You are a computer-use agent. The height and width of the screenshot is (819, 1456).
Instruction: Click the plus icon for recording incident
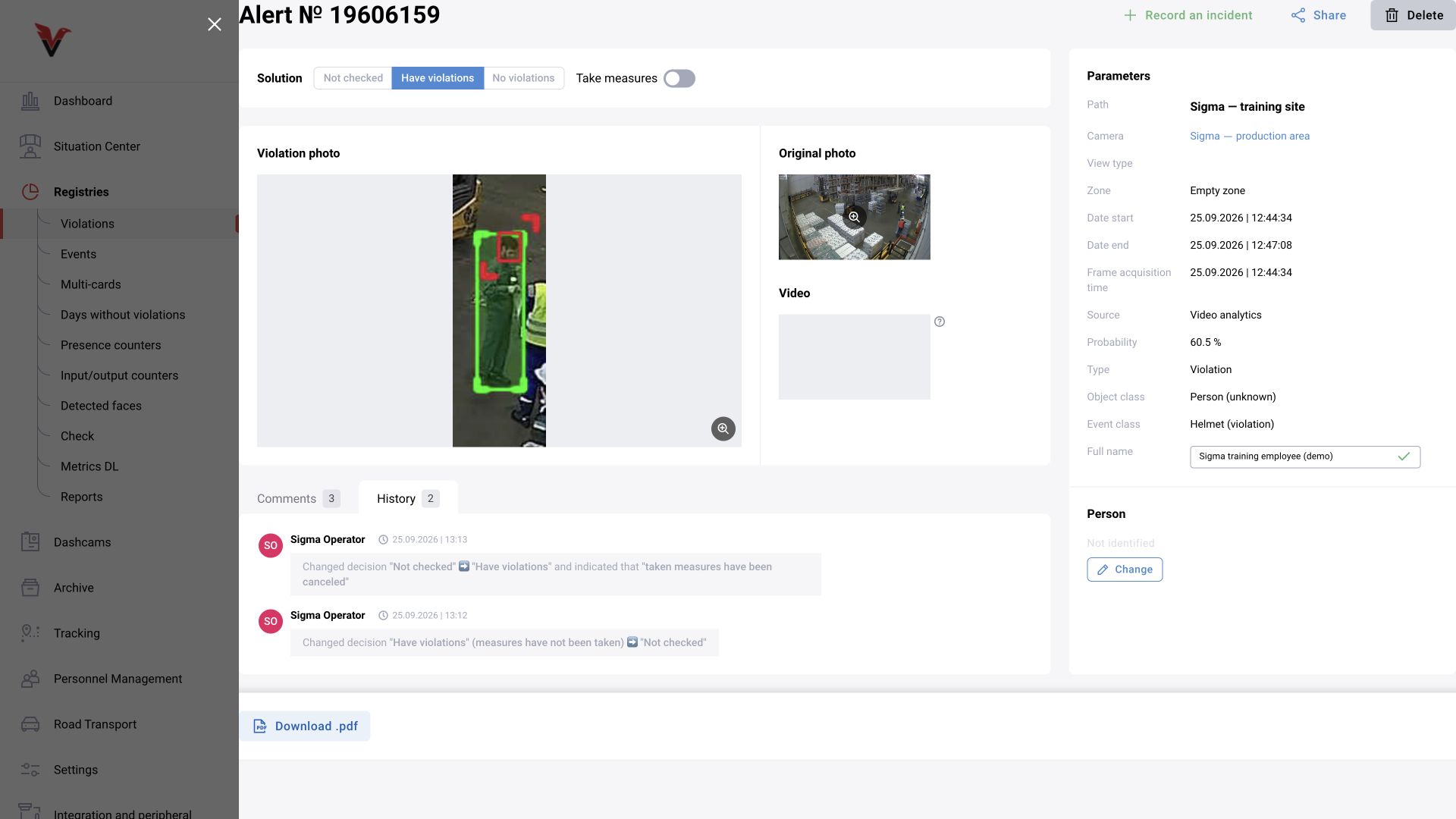(x=1130, y=15)
